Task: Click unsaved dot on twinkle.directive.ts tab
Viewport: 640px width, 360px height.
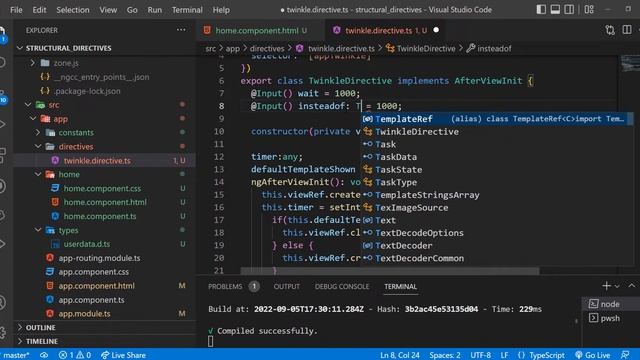Action: (x=436, y=30)
